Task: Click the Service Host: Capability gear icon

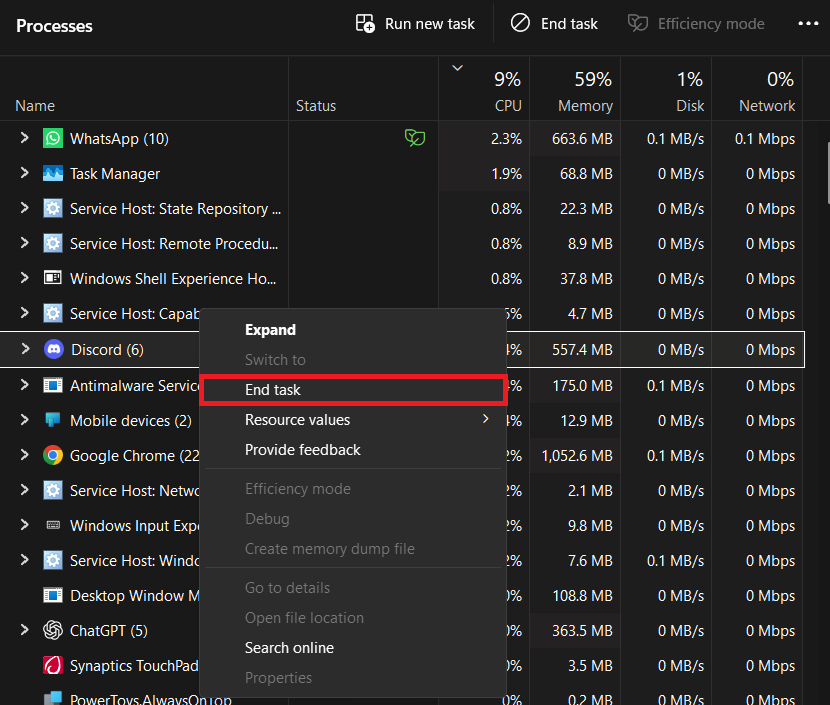Action: pyautogui.click(x=53, y=313)
